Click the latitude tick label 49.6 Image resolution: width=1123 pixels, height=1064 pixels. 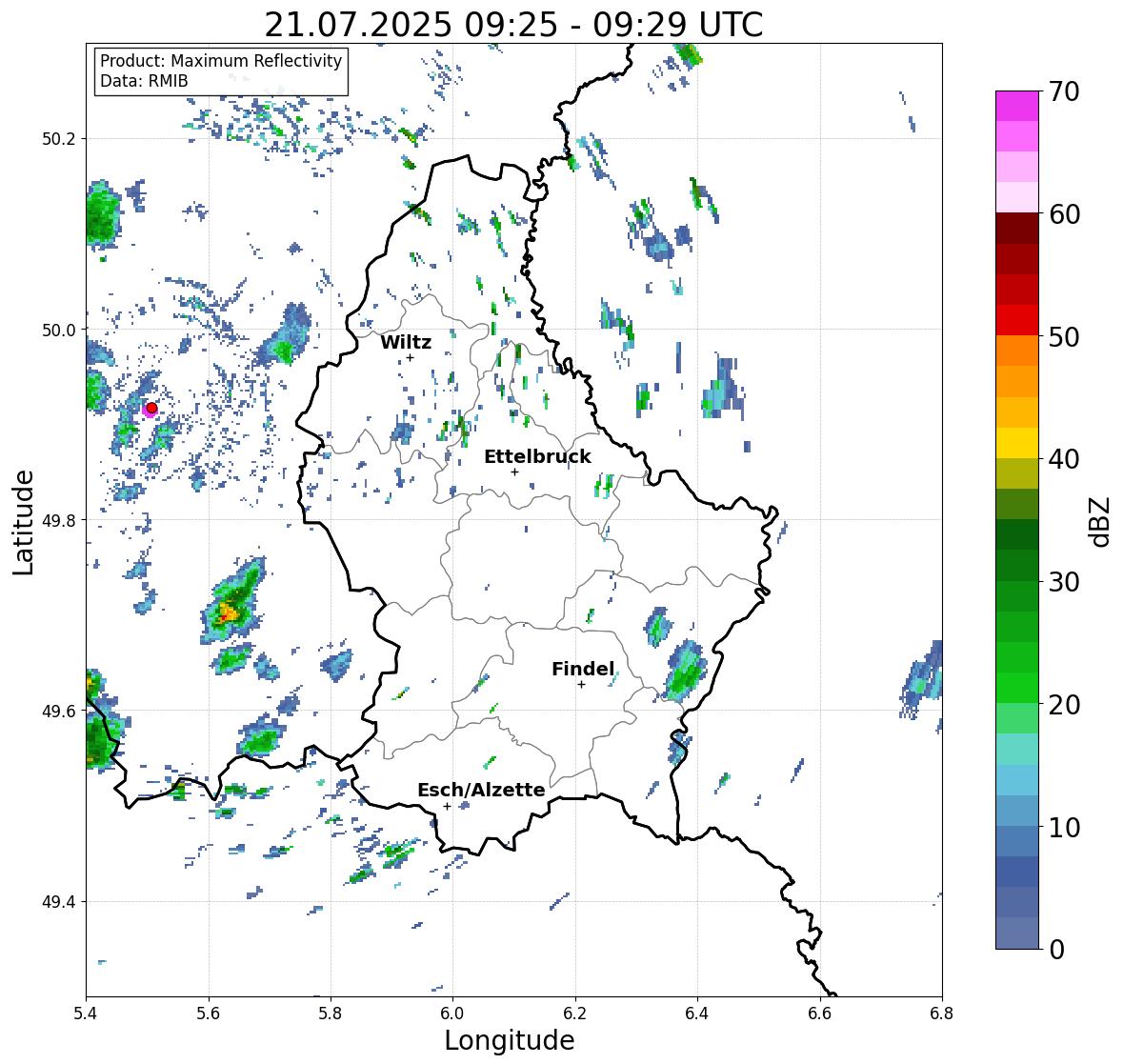click(59, 711)
